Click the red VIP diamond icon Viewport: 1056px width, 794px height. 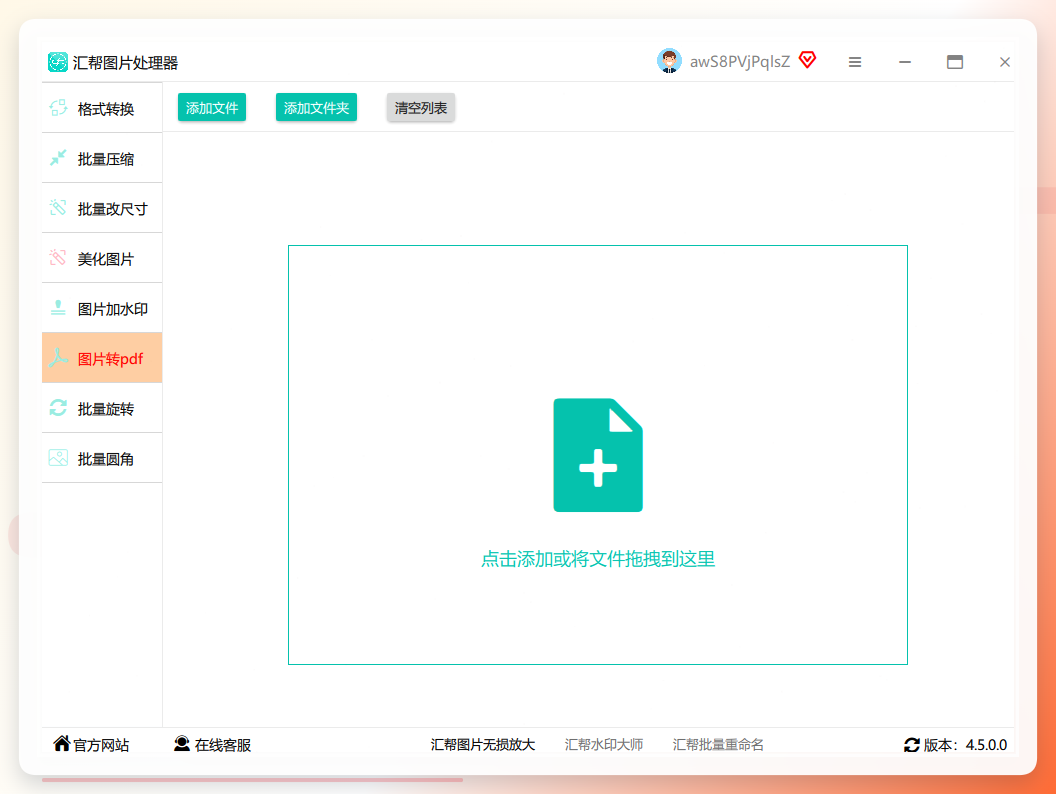(807, 60)
